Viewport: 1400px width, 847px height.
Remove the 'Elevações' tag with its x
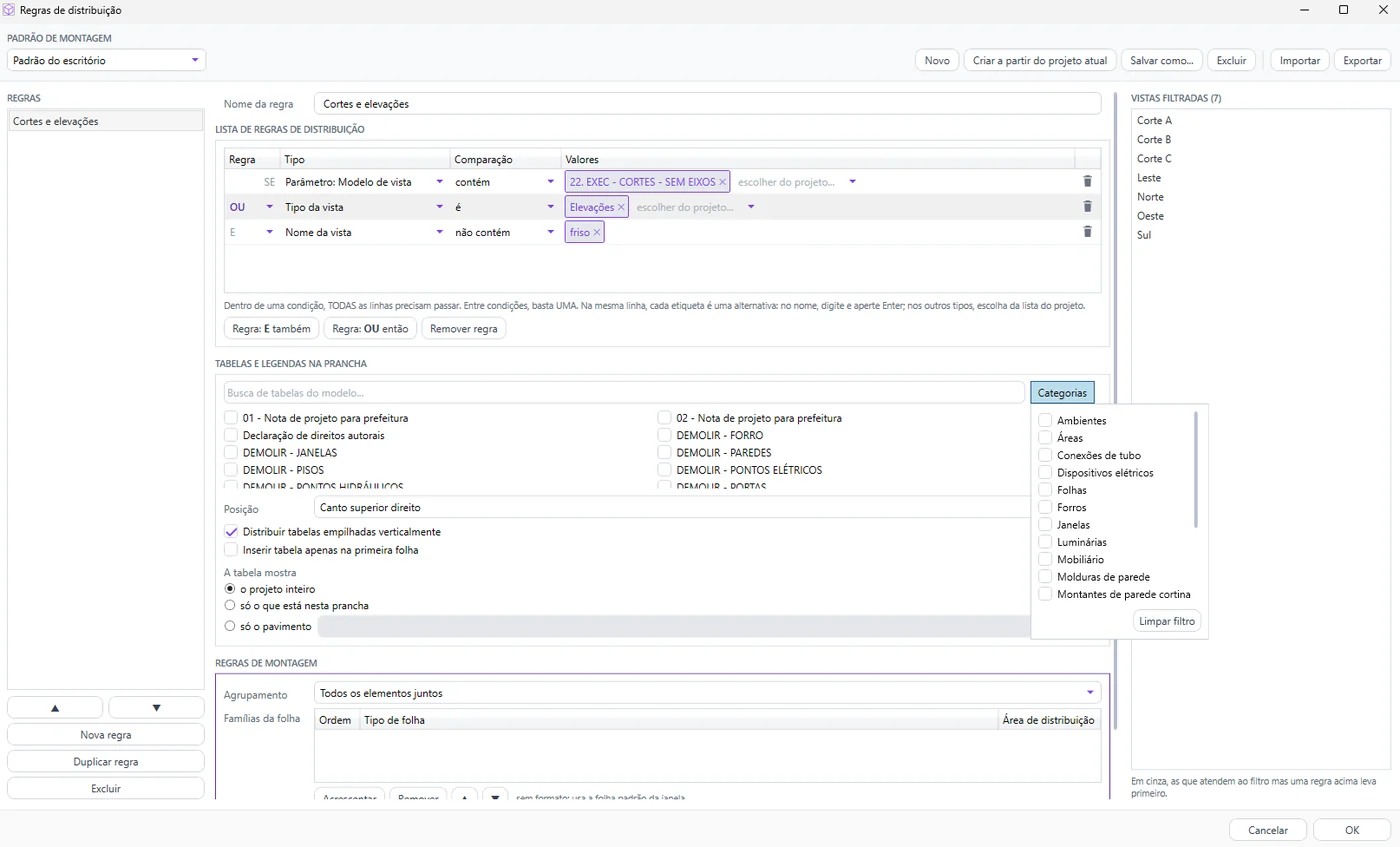621,207
